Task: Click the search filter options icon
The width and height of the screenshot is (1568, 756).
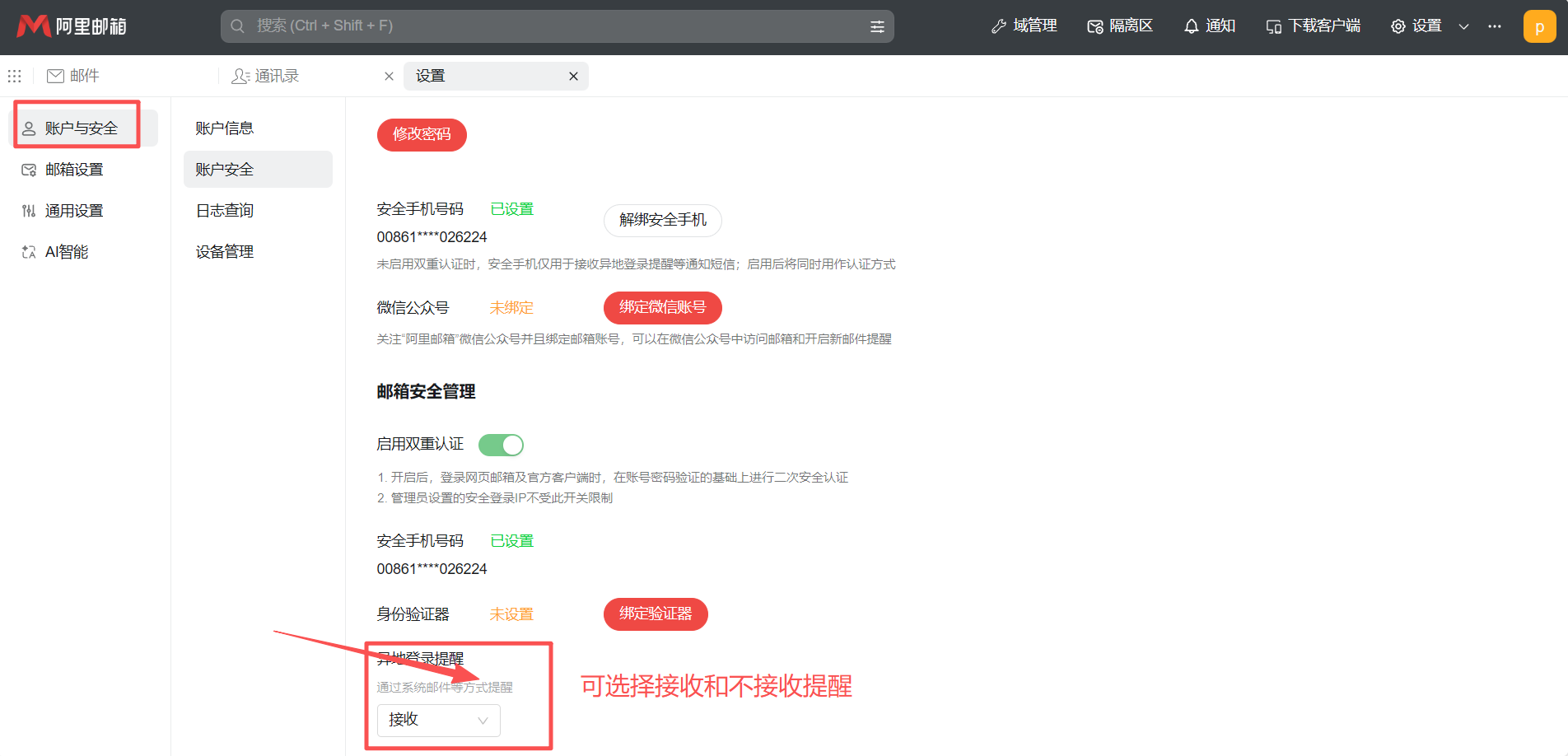Action: [x=877, y=26]
